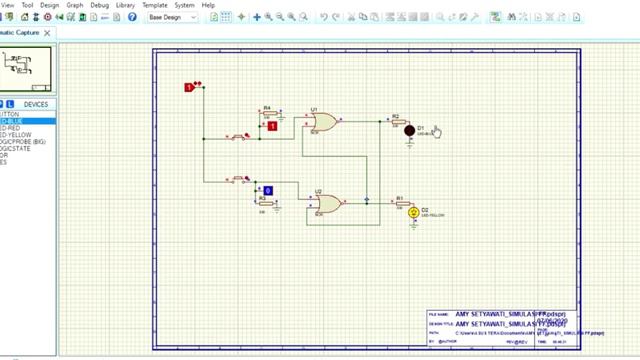This screenshot has height=360, width=640.
Task: Select LED-RED in the devices list
Action: [28, 128]
